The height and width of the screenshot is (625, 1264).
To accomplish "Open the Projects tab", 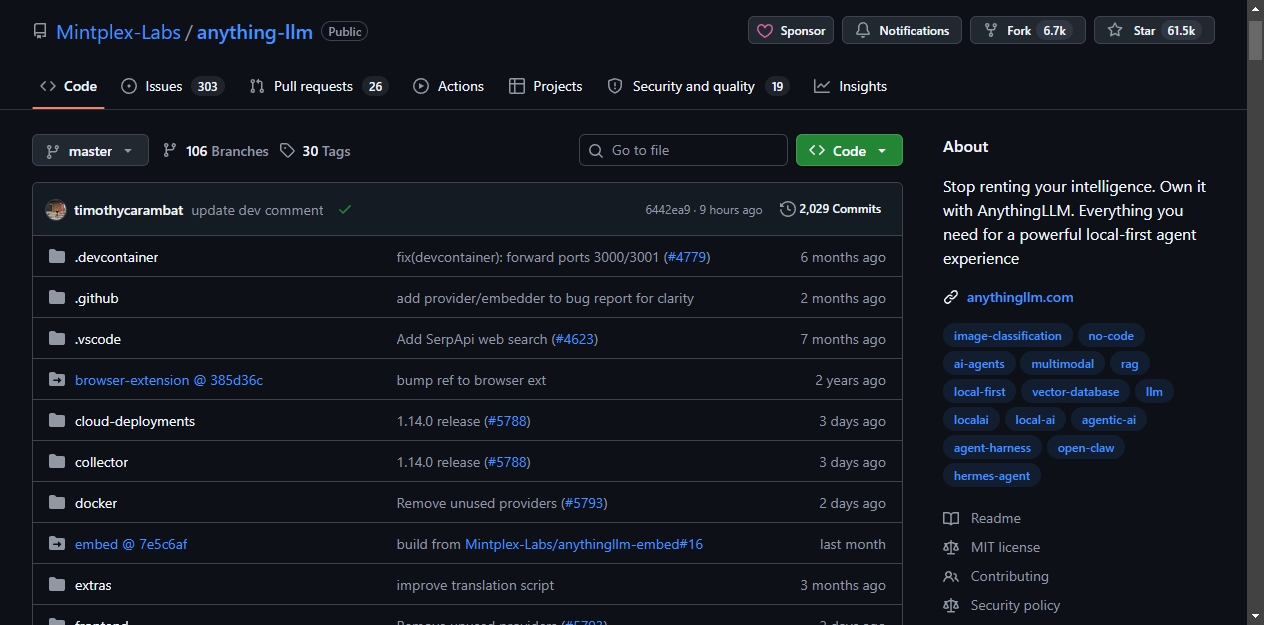I will 545,86.
